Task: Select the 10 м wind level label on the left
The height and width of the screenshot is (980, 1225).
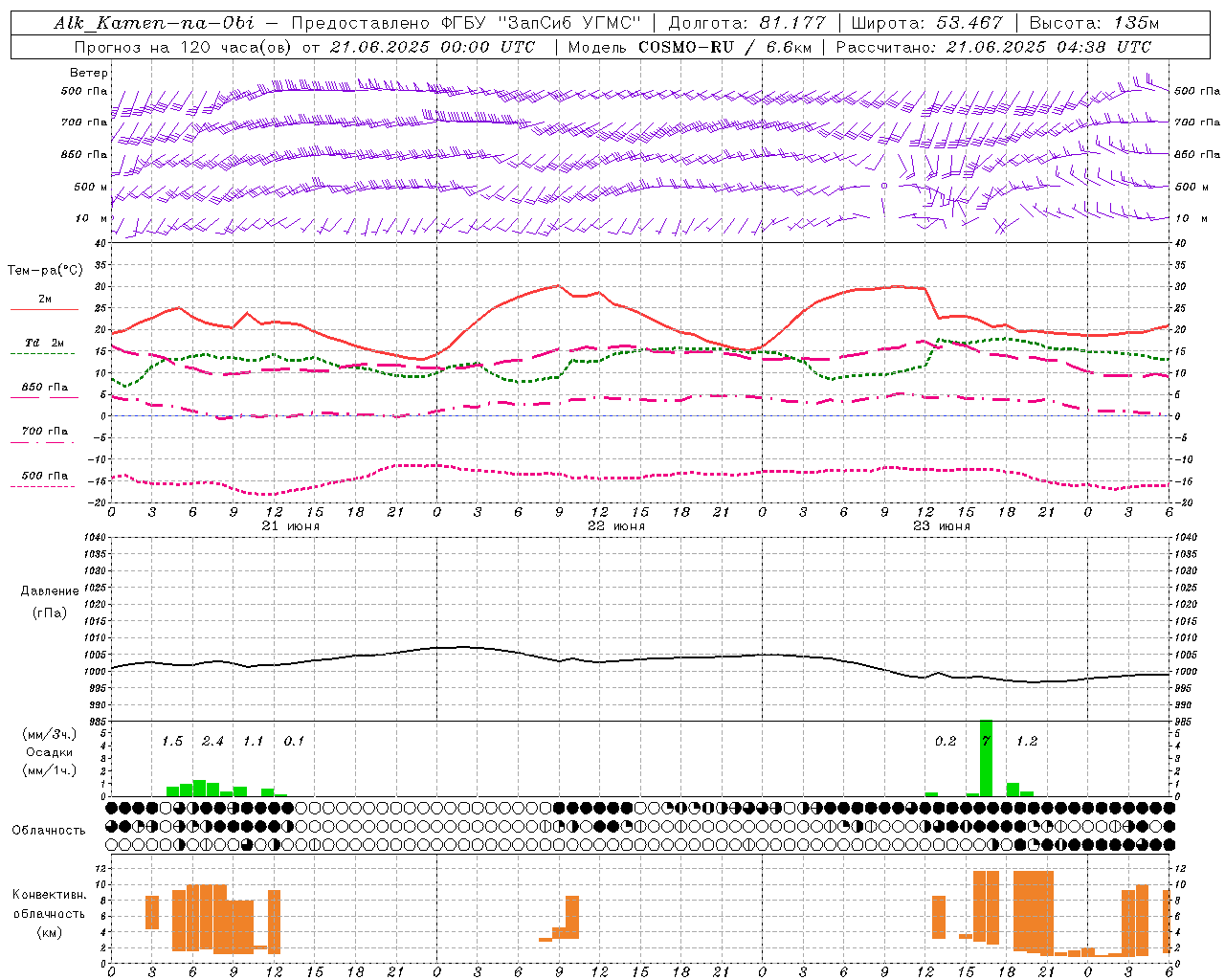Action: pos(92,219)
